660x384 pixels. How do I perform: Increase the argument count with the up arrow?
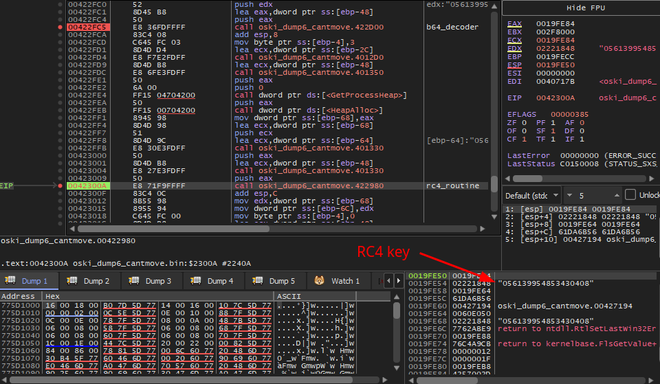[x=617, y=195]
